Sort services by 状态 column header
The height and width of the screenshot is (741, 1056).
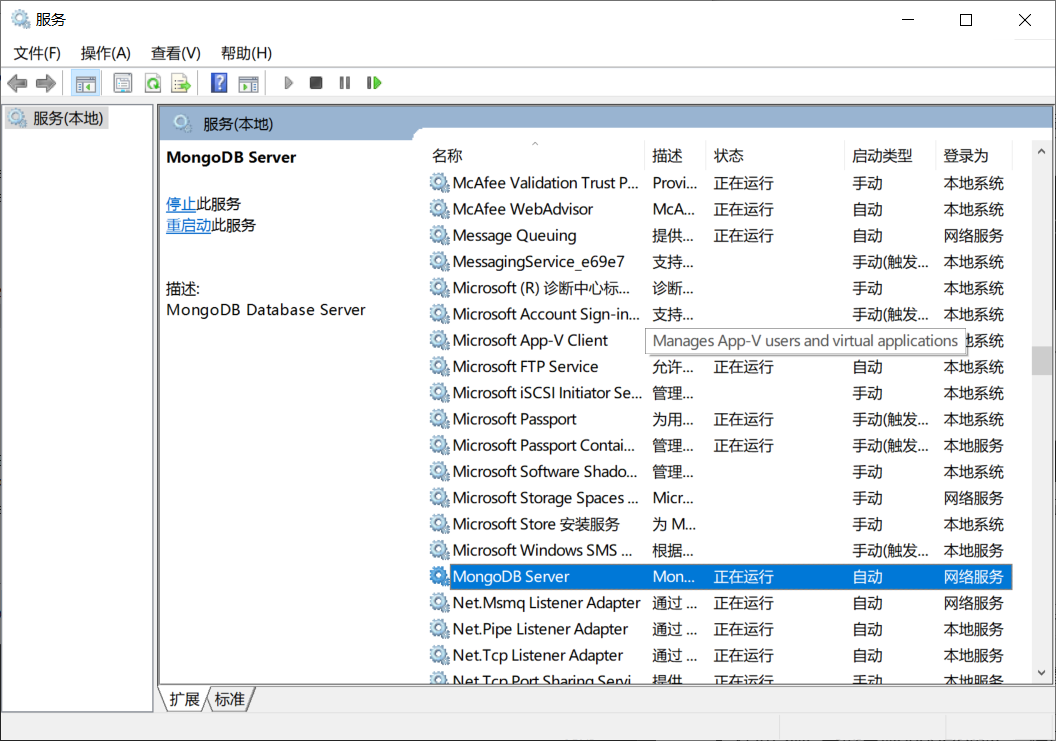click(x=729, y=156)
